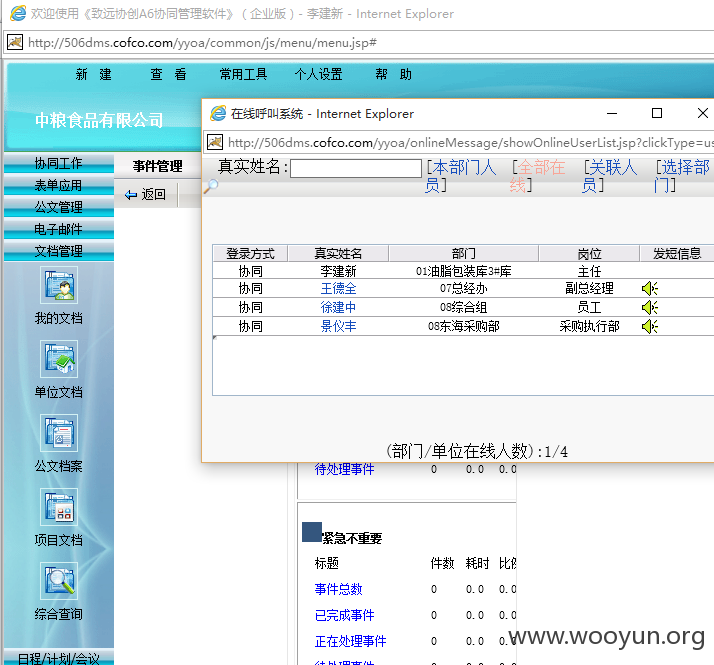Click the 在线呼叫系统 popup address bar URL
The image size is (714, 665).
[470, 143]
